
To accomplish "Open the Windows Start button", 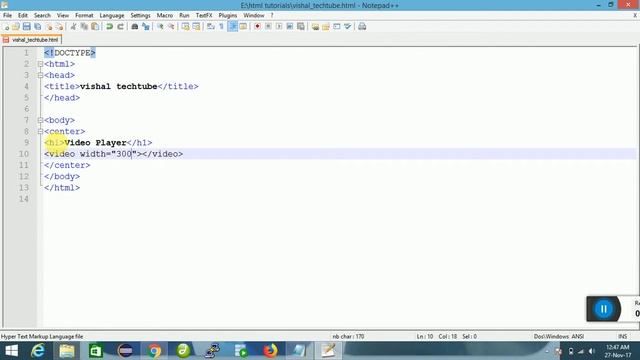I will 11,351.
